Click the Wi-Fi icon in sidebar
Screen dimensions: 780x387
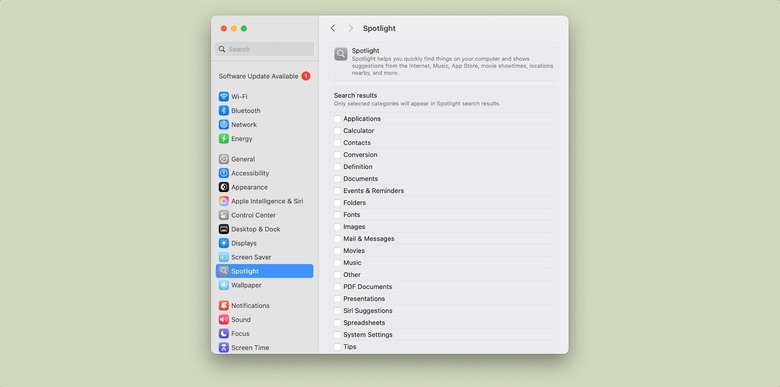(224, 97)
